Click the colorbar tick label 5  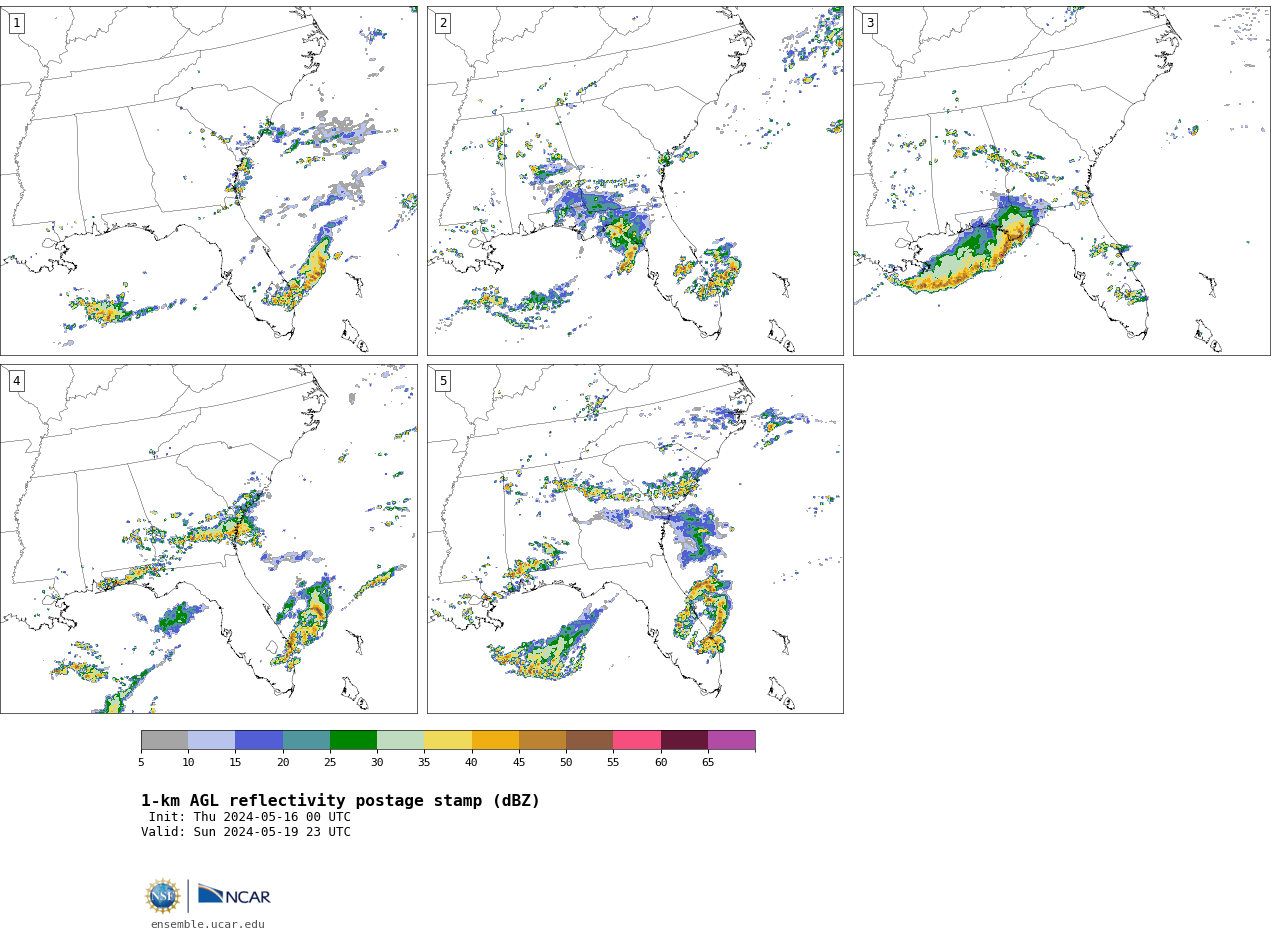point(141,763)
